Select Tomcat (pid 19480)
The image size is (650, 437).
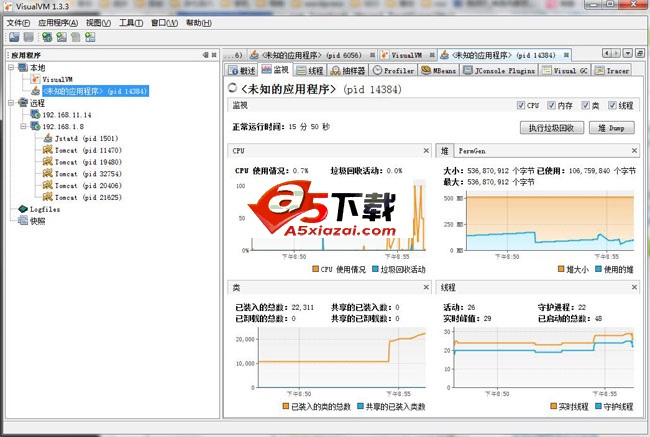coord(88,162)
